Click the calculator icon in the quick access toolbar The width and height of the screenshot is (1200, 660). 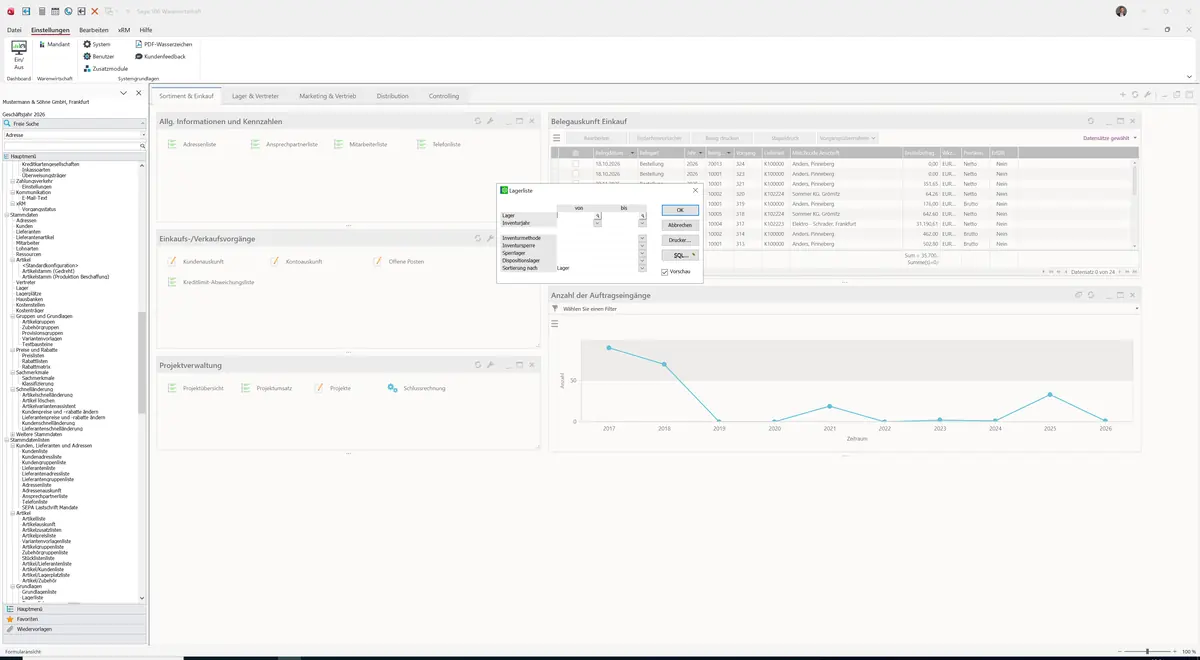click(41, 11)
